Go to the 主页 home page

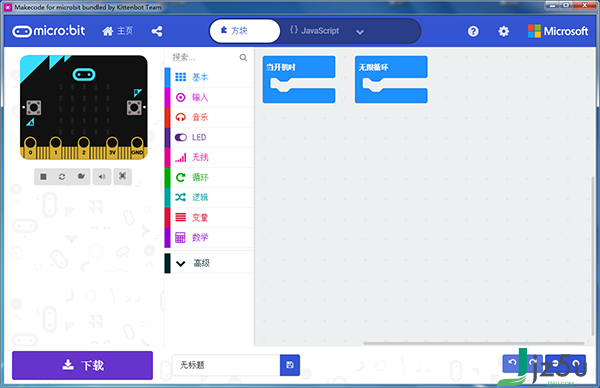click(117, 31)
